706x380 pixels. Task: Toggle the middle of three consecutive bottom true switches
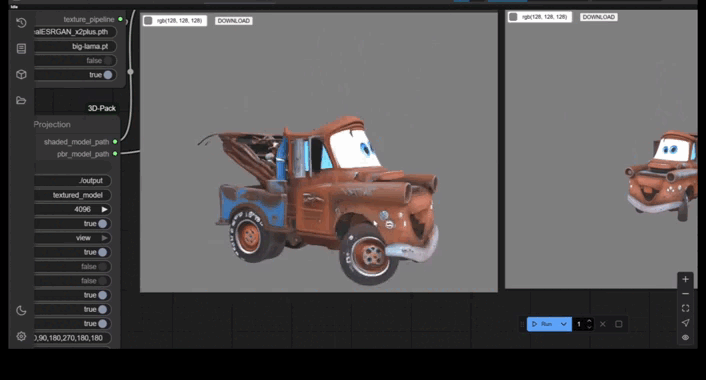tap(103, 309)
